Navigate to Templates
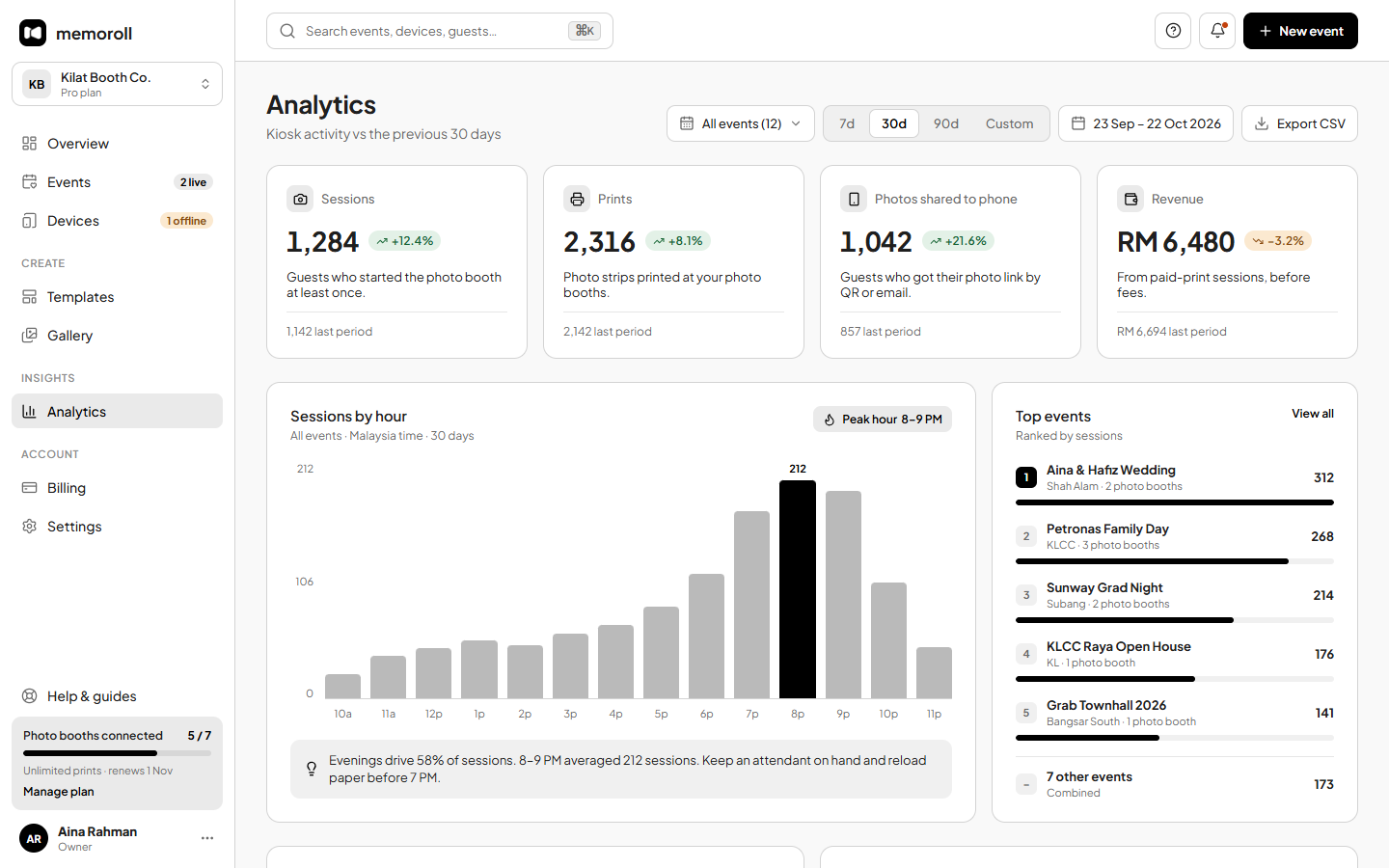This screenshot has height=868, width=1389. 117,297
